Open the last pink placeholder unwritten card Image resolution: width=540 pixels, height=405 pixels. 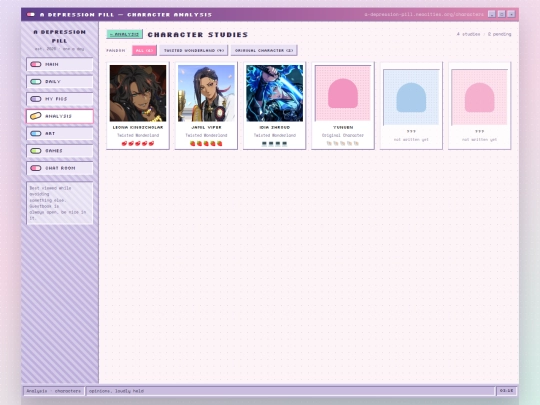pos(479,106)
